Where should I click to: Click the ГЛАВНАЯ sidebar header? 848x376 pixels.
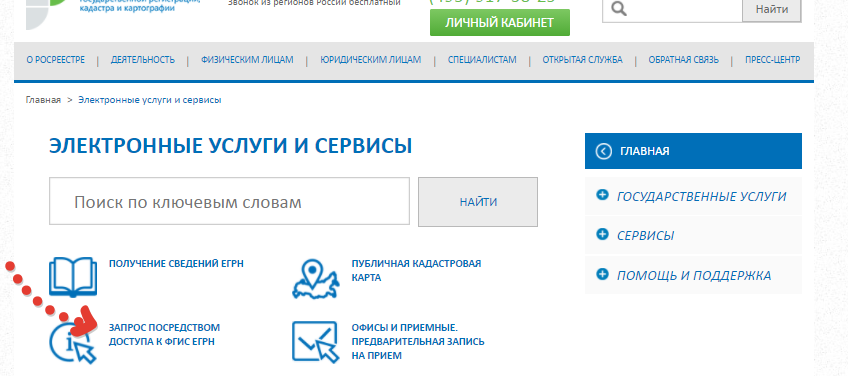(x=693, y=151)
